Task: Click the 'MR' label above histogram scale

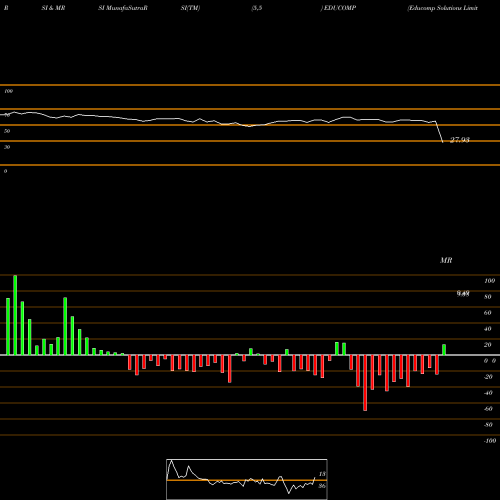Action: tap(446, 260)
